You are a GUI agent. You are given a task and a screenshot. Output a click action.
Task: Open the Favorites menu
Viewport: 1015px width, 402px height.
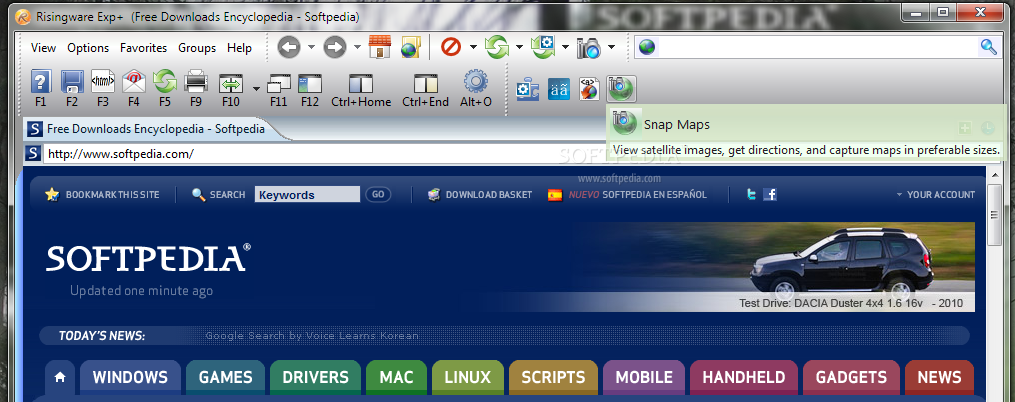(x=143, y=48)
